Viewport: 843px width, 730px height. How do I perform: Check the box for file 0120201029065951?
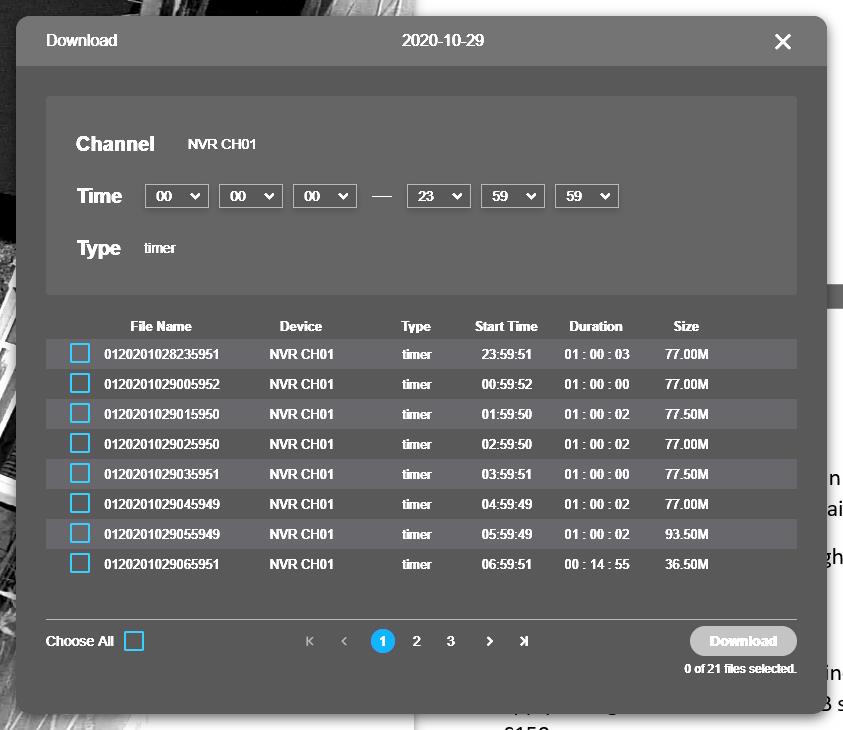[x=80, y=564]
